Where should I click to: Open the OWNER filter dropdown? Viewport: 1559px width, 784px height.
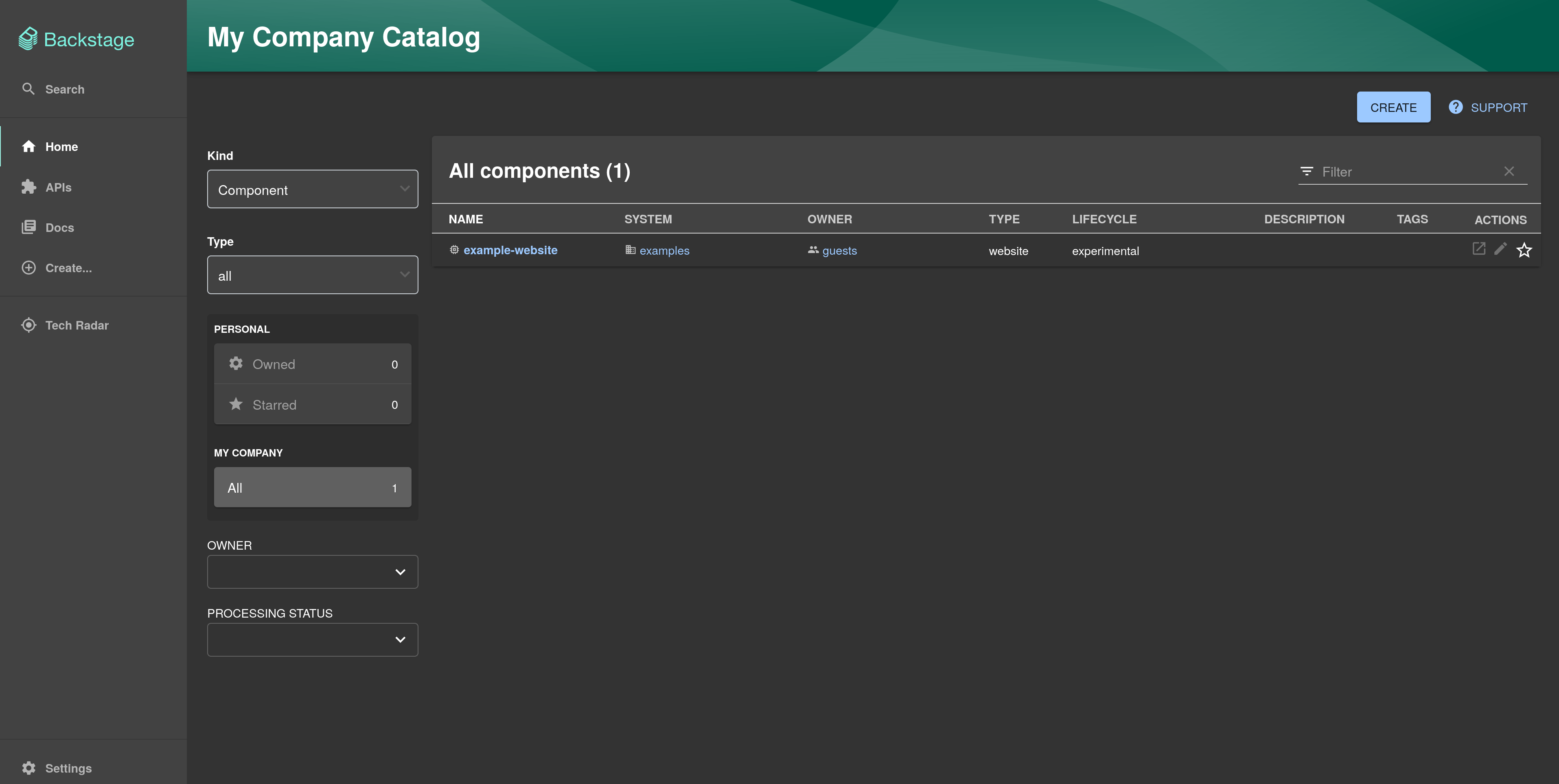(x=312, y=572)
